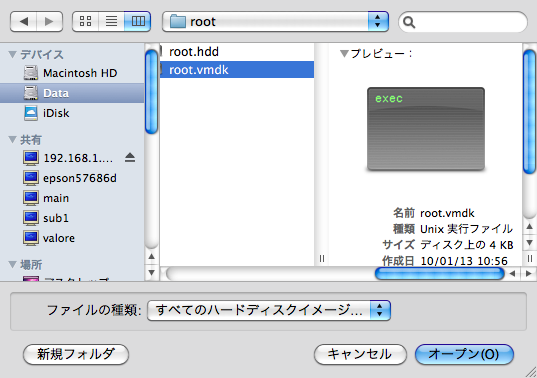
Task: Click the preview pane scrollbar thumb
Action: pyautogui.click(x=529, y=112)
